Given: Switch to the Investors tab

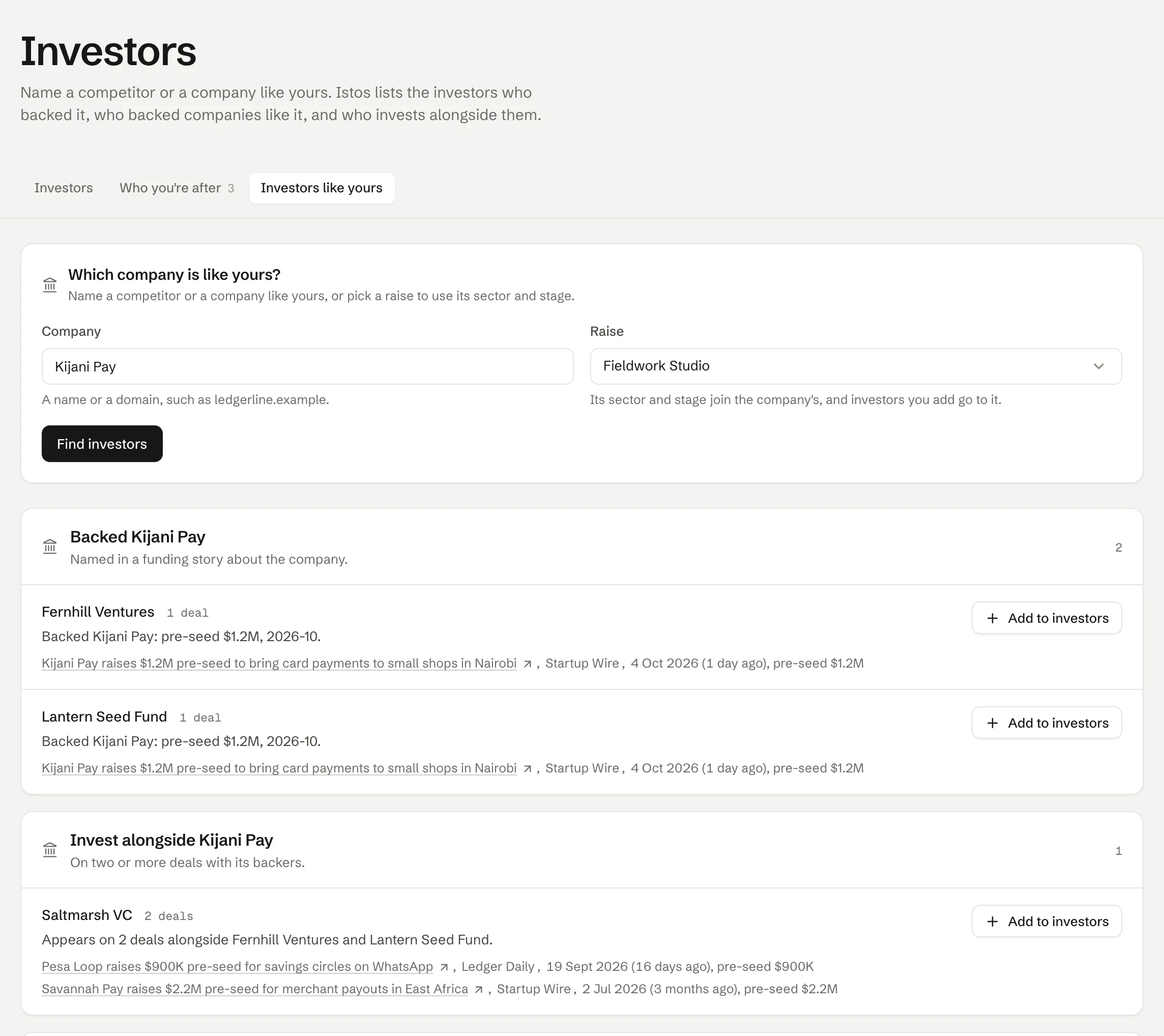Looking at the screenshot, I should point(63,188).
